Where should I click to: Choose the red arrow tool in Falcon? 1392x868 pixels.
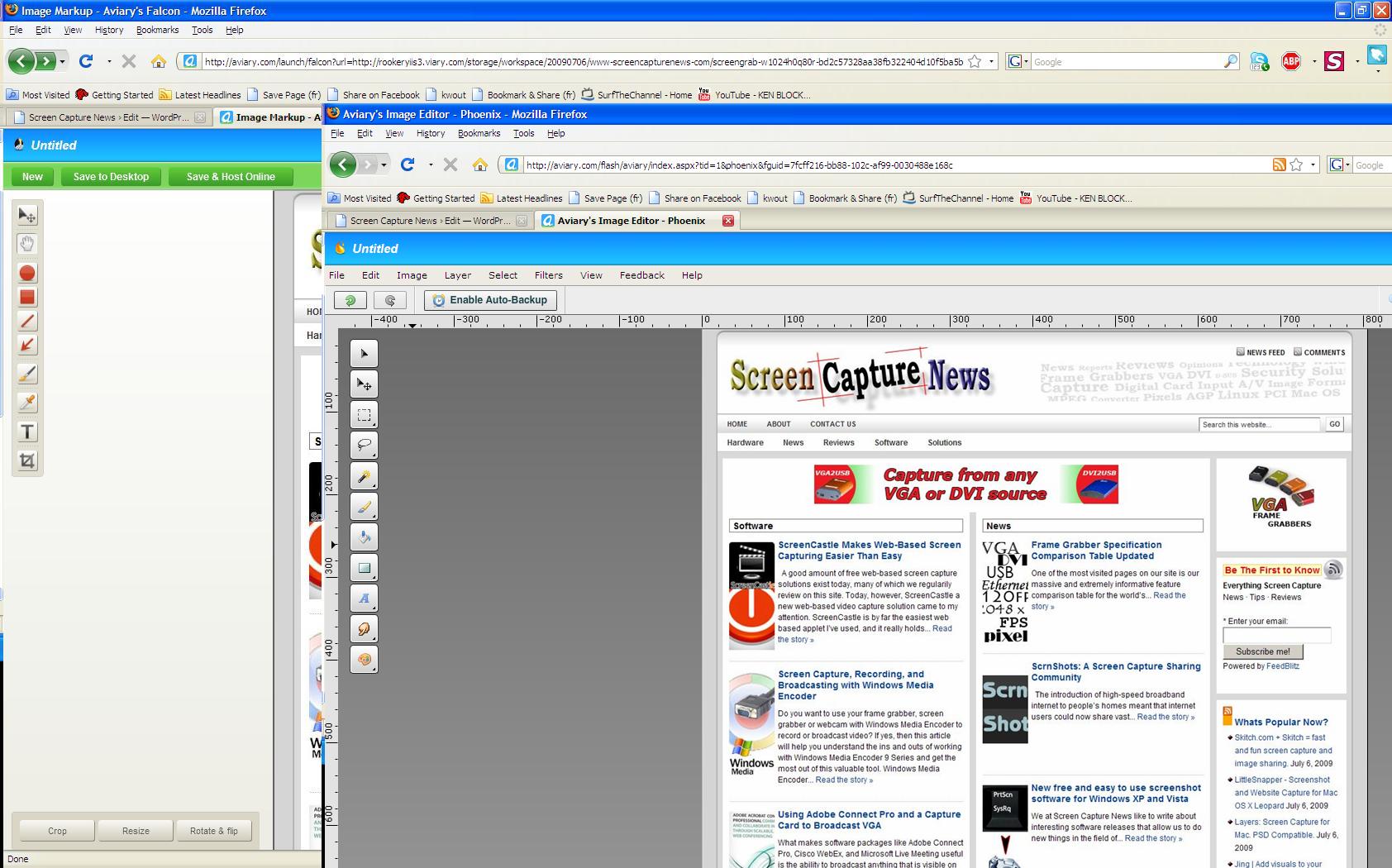[x=27, y=345]
